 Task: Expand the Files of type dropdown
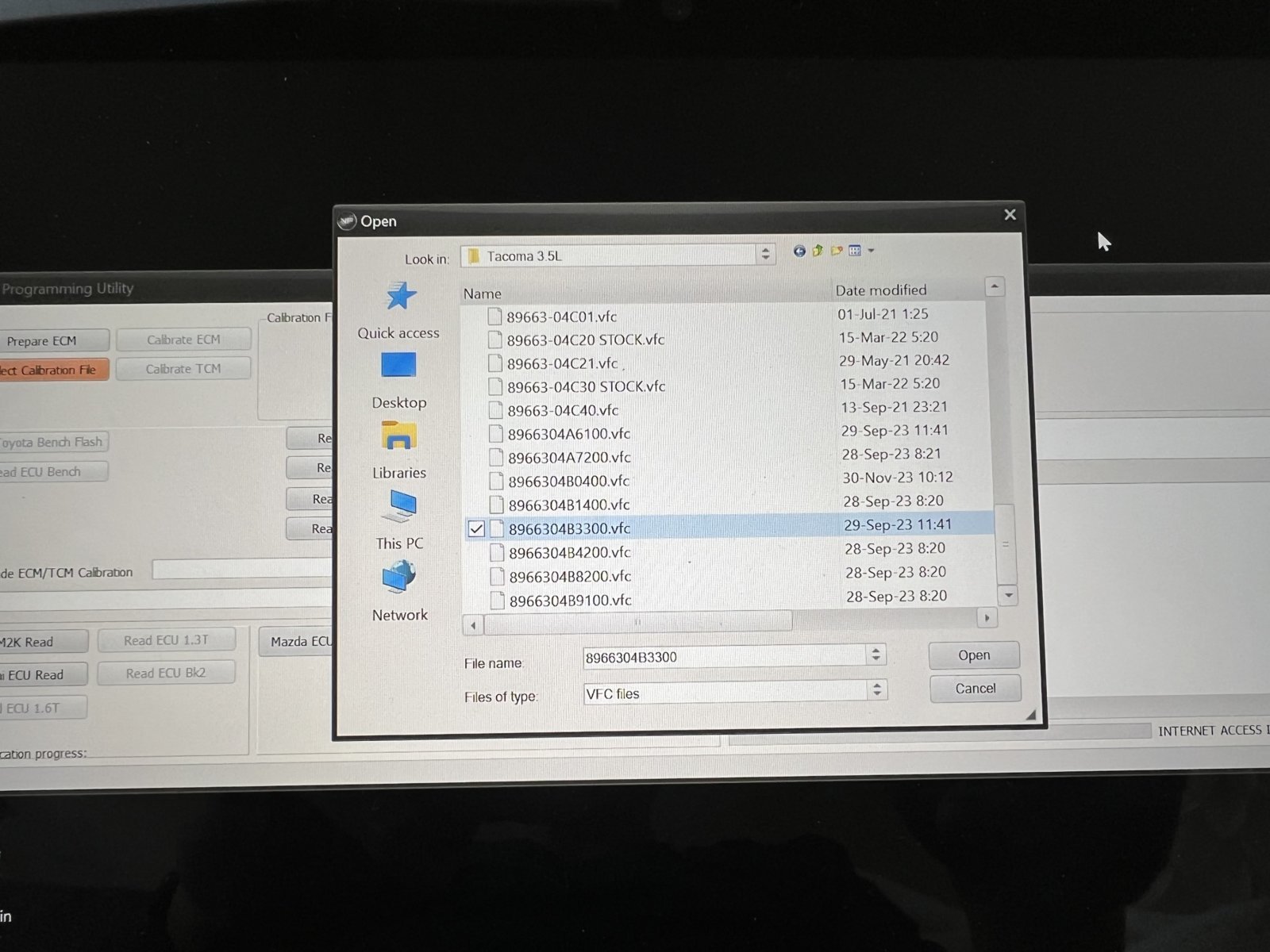click(876, 690)
